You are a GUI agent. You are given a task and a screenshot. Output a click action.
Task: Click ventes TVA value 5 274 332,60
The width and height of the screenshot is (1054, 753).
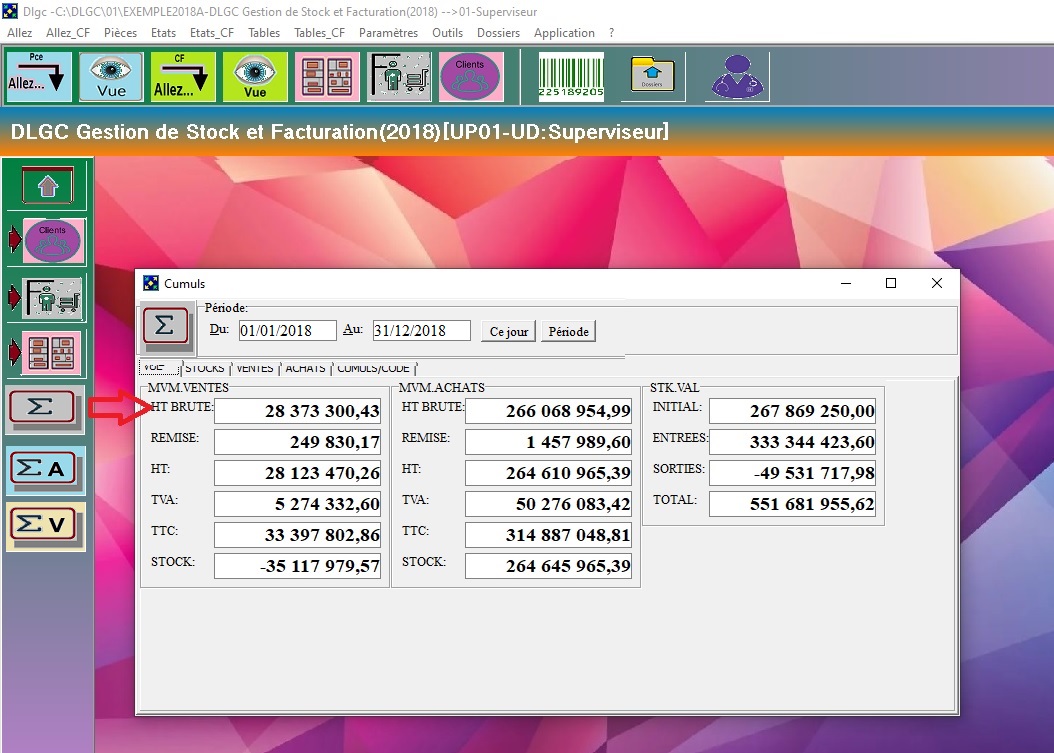pyautogui.click(x=298, y=504)
